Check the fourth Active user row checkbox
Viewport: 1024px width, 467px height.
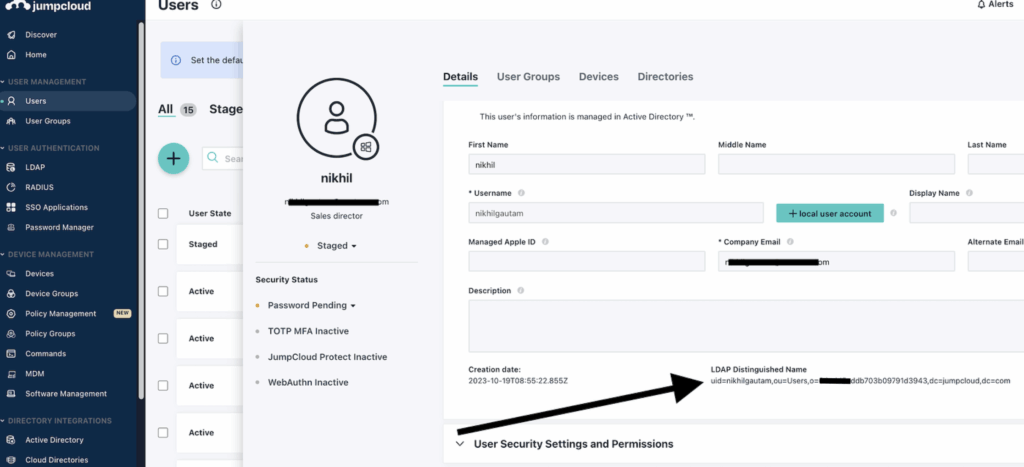pyautogui.click(x=163, y=432)
